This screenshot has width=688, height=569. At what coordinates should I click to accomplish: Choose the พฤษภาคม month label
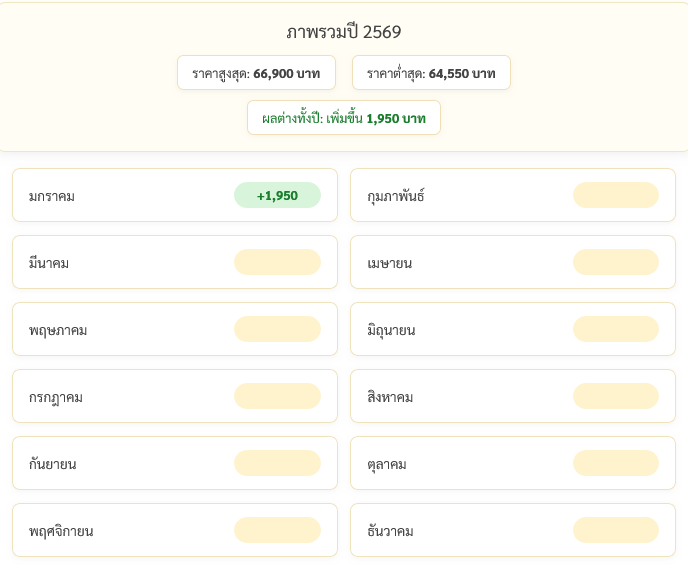coord(58,330)
